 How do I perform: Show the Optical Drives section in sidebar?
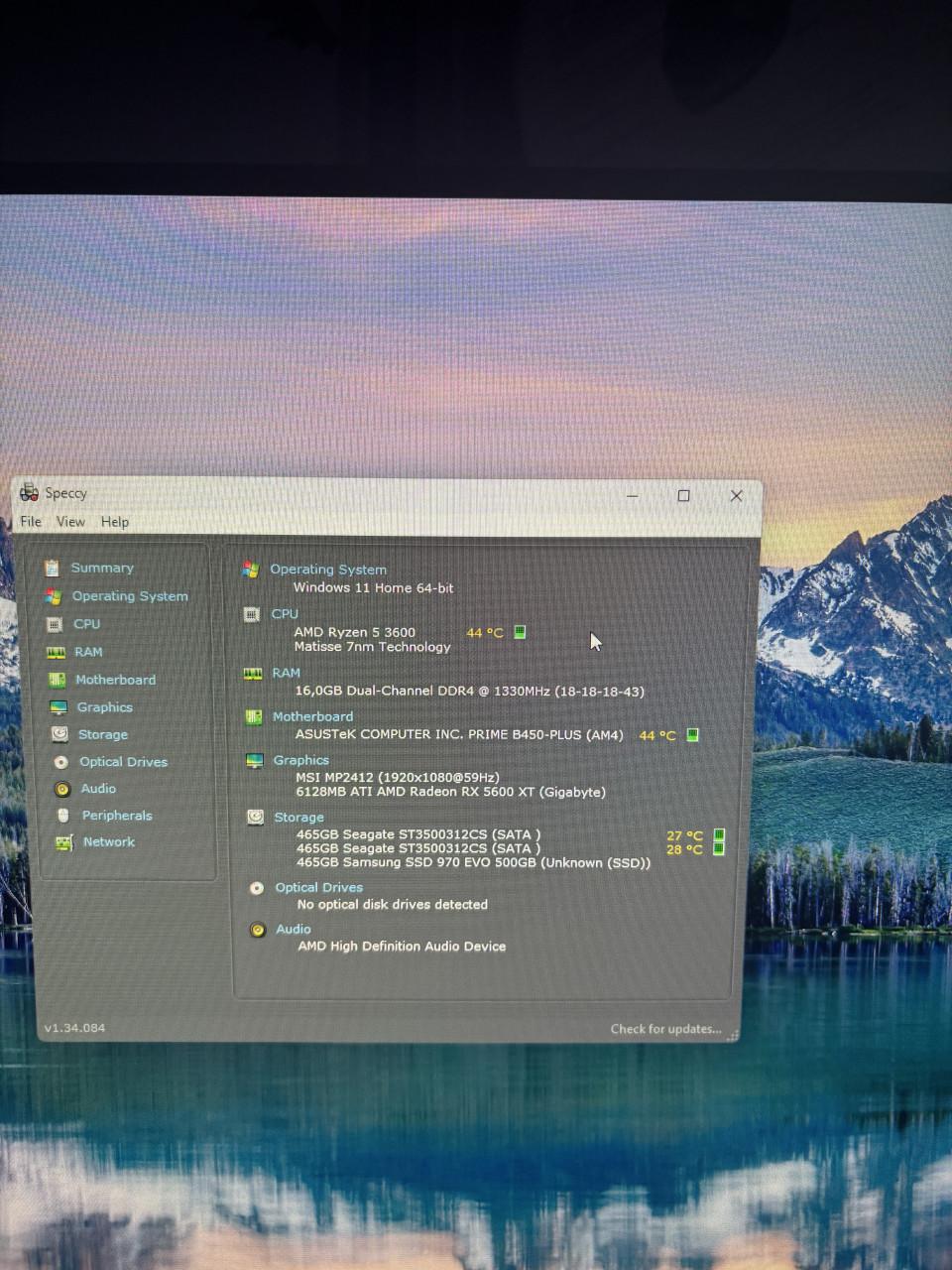click(x=124, y=762)
